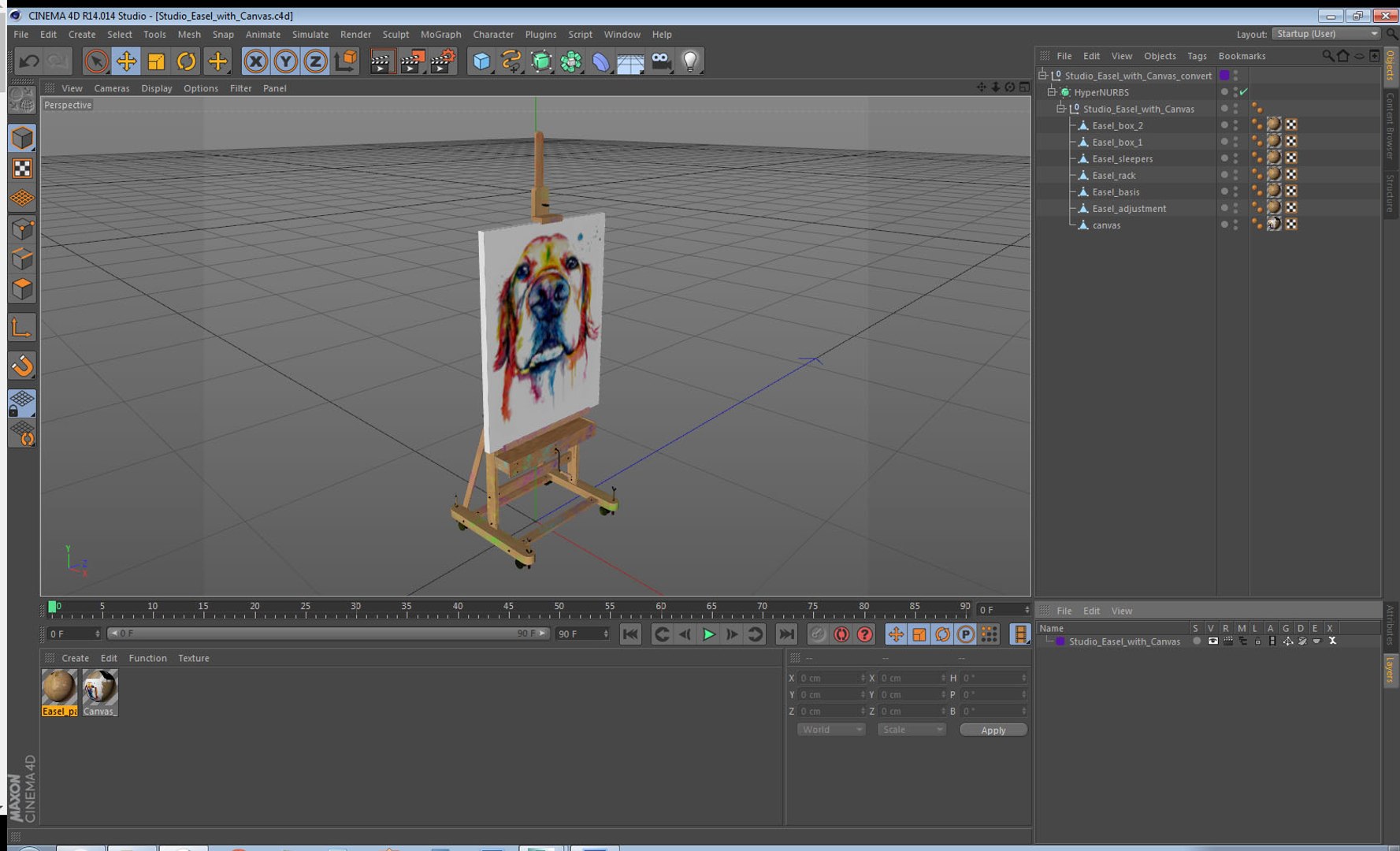Viewport: 1400px width, 851px height.
Task: Open Object Manager Tags menu
Action: point(1197,56)
